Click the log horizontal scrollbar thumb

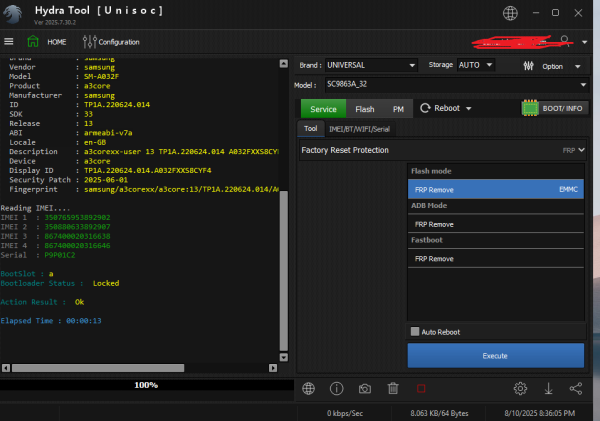click(98, 368)
